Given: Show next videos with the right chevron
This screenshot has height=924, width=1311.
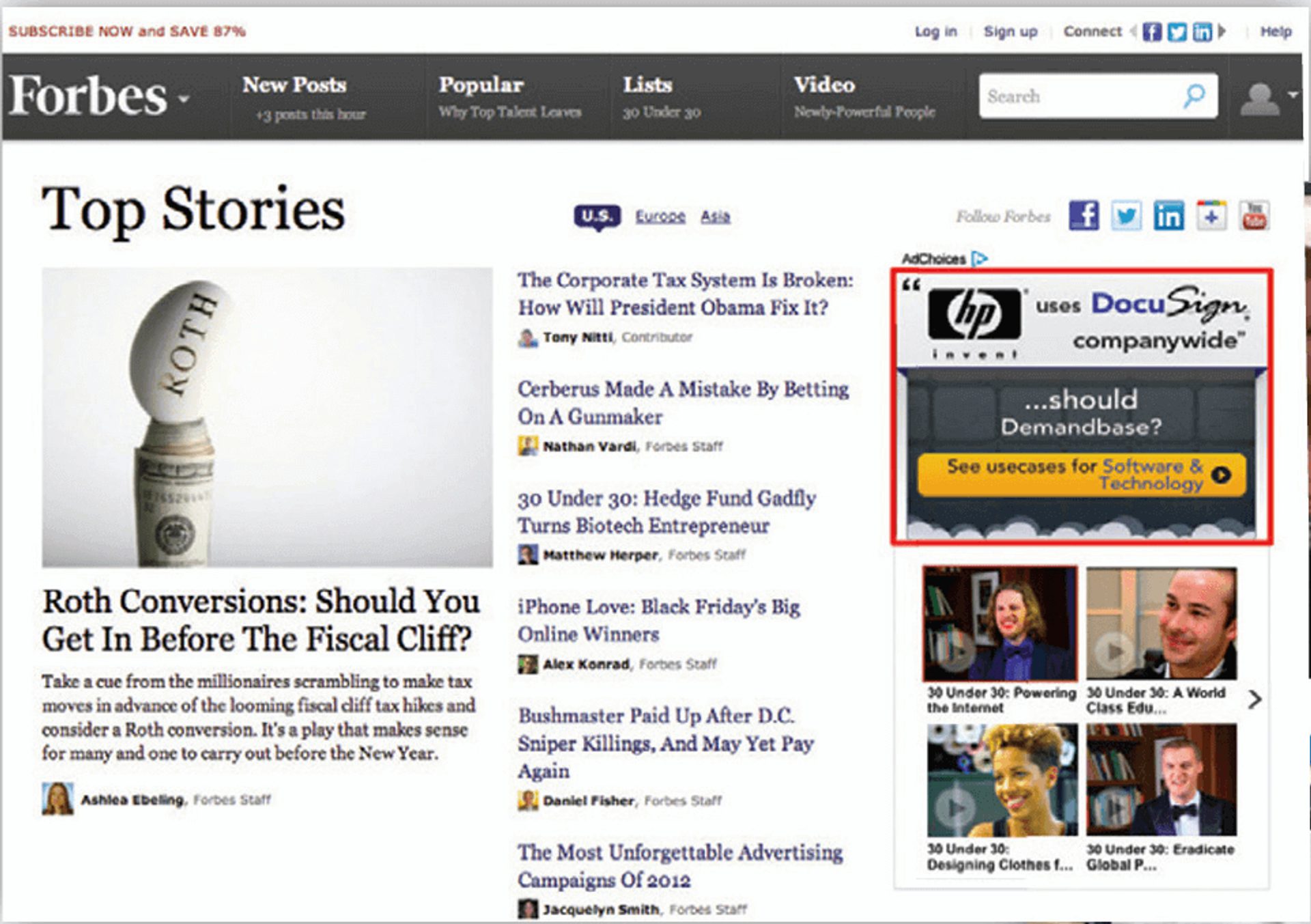Looking at the screenshot, I should coord(1254,699).
